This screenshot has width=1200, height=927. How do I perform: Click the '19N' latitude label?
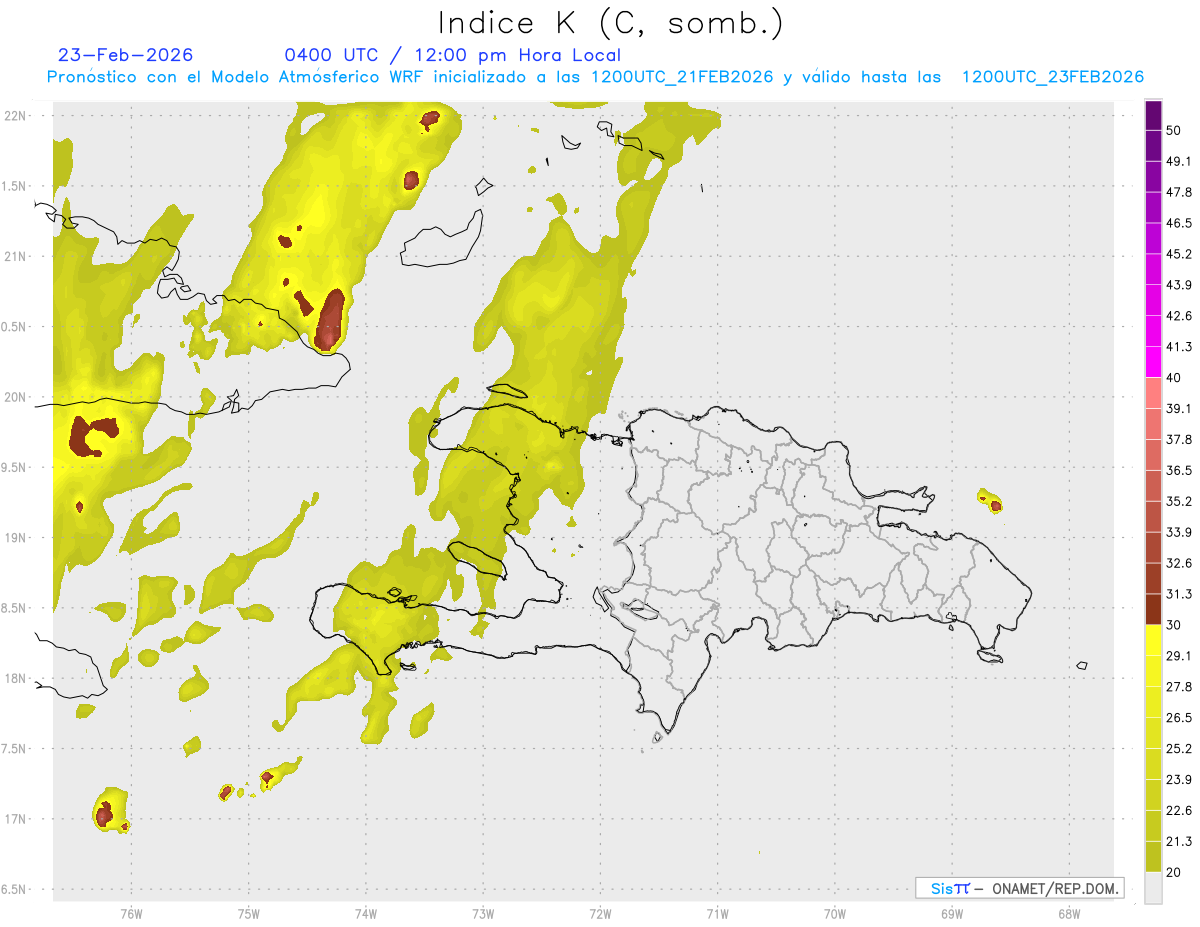click(14, 537)
